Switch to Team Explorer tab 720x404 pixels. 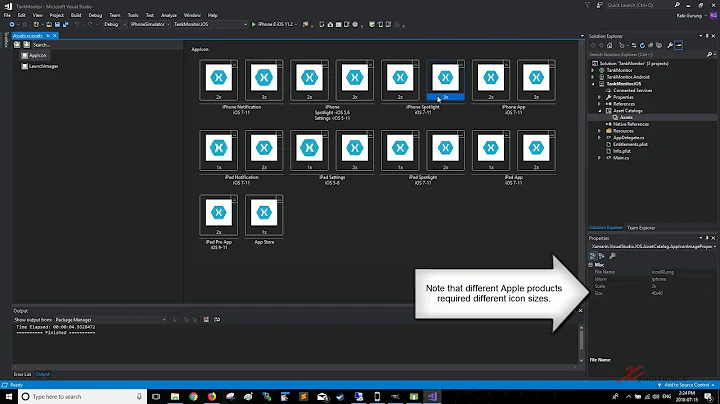pyautogui.click(x=641, y=228)
